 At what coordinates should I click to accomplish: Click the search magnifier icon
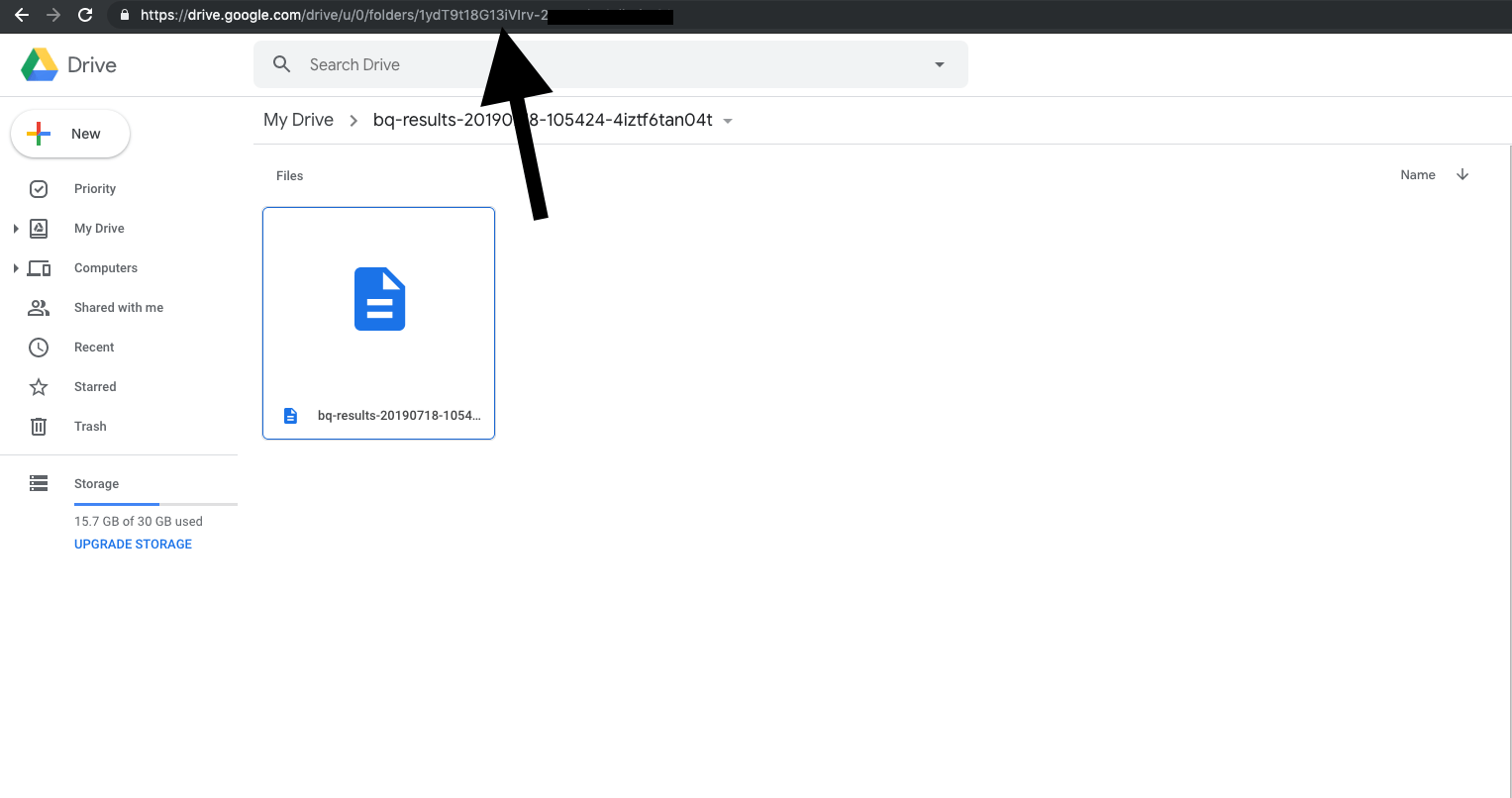tap(282, 64)
